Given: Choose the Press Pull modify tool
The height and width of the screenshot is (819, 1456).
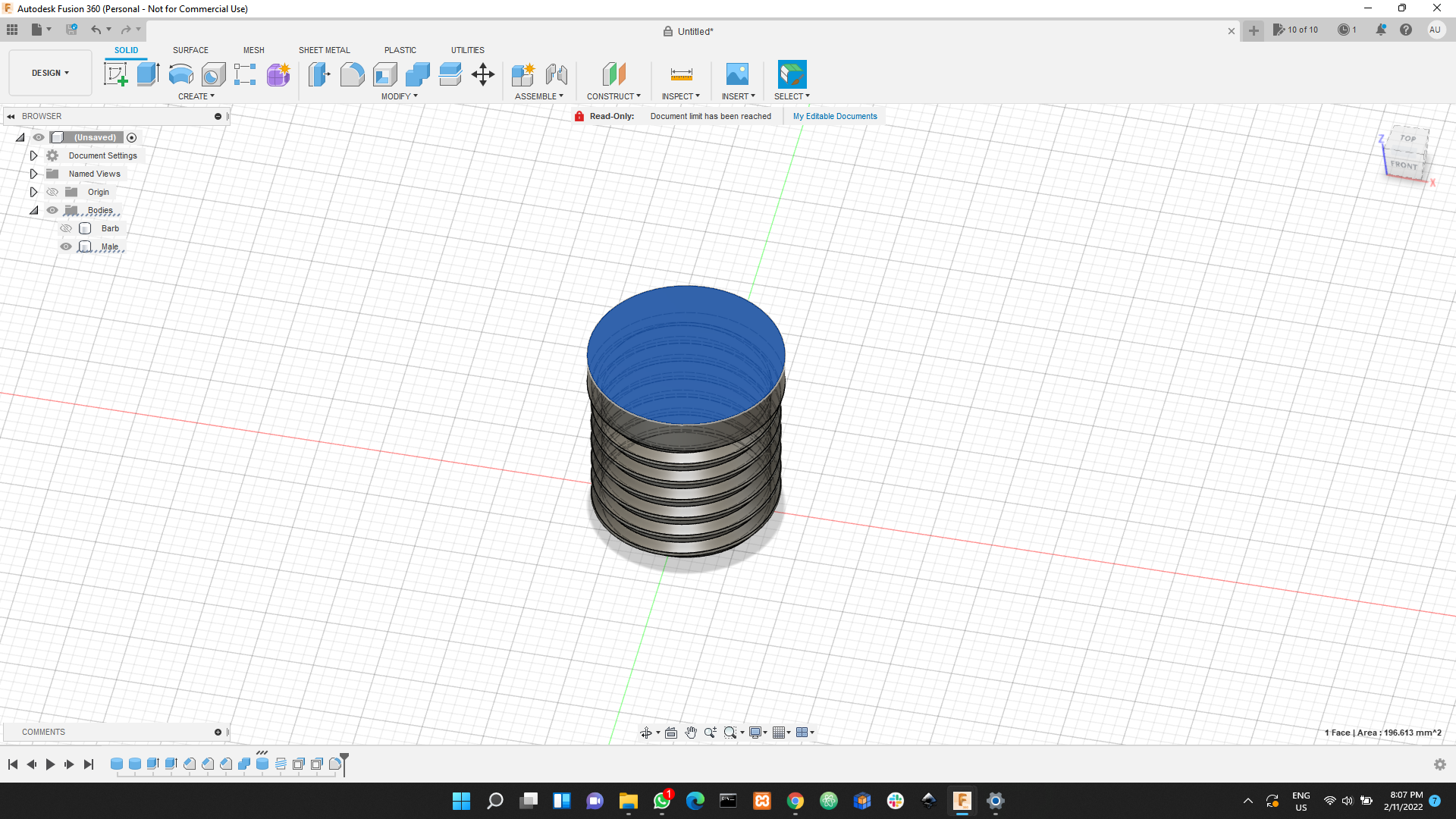Looking at the screenshot, I should [x=319, y=74].
